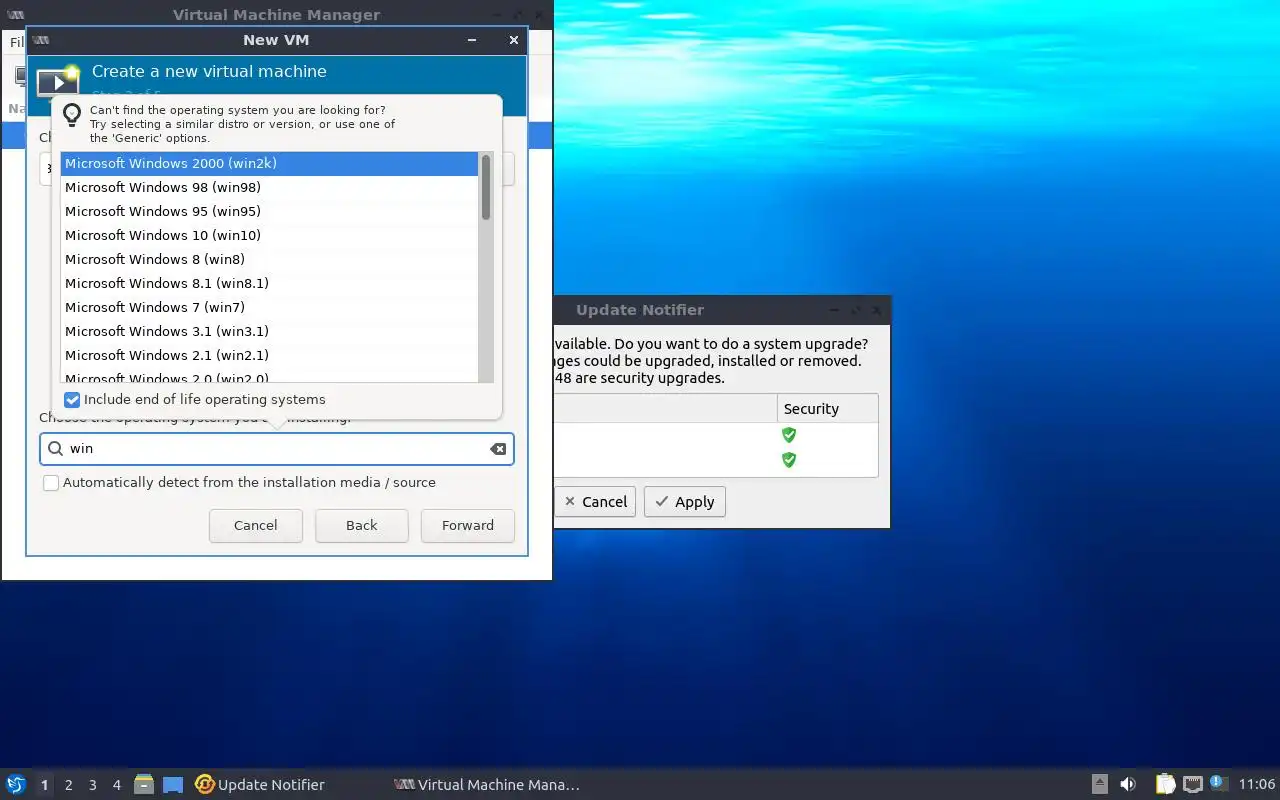
Task: Click the blue show desktop taskbar icon
Action: click(x=173, y=785)
